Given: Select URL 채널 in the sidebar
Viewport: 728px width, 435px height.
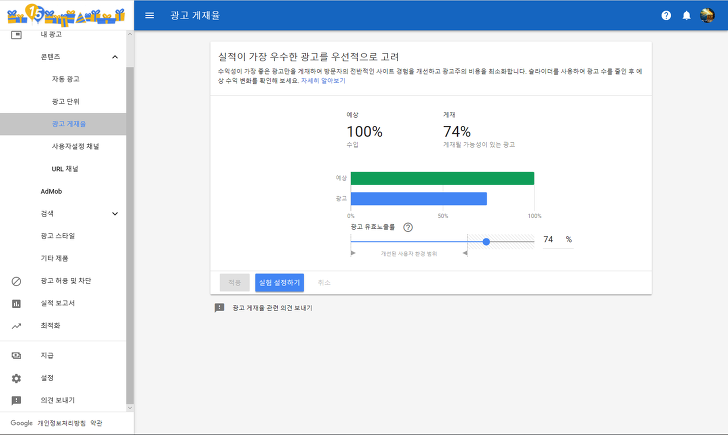Looking at the screenshot, I should click(x=65, y=169).
